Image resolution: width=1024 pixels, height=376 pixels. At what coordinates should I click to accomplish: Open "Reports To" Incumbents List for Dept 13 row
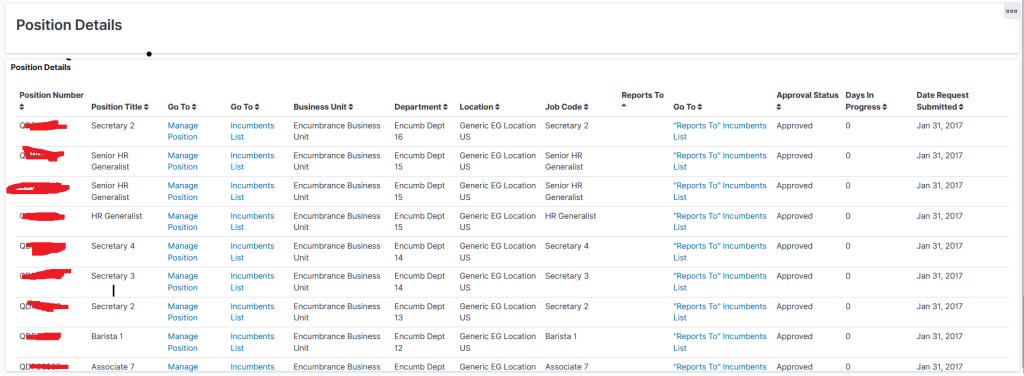tap(720, 312)
